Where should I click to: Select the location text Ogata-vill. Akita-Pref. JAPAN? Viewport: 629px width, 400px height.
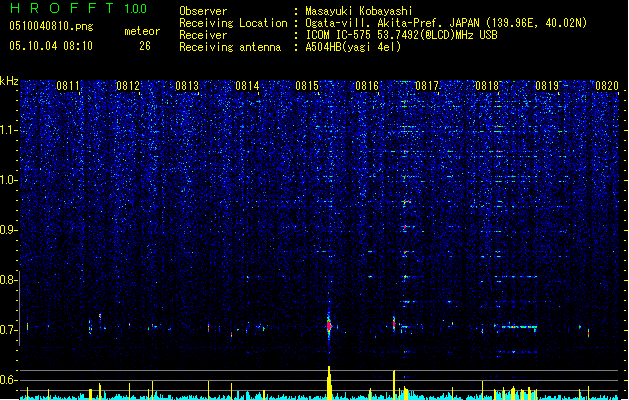[393, 23]
